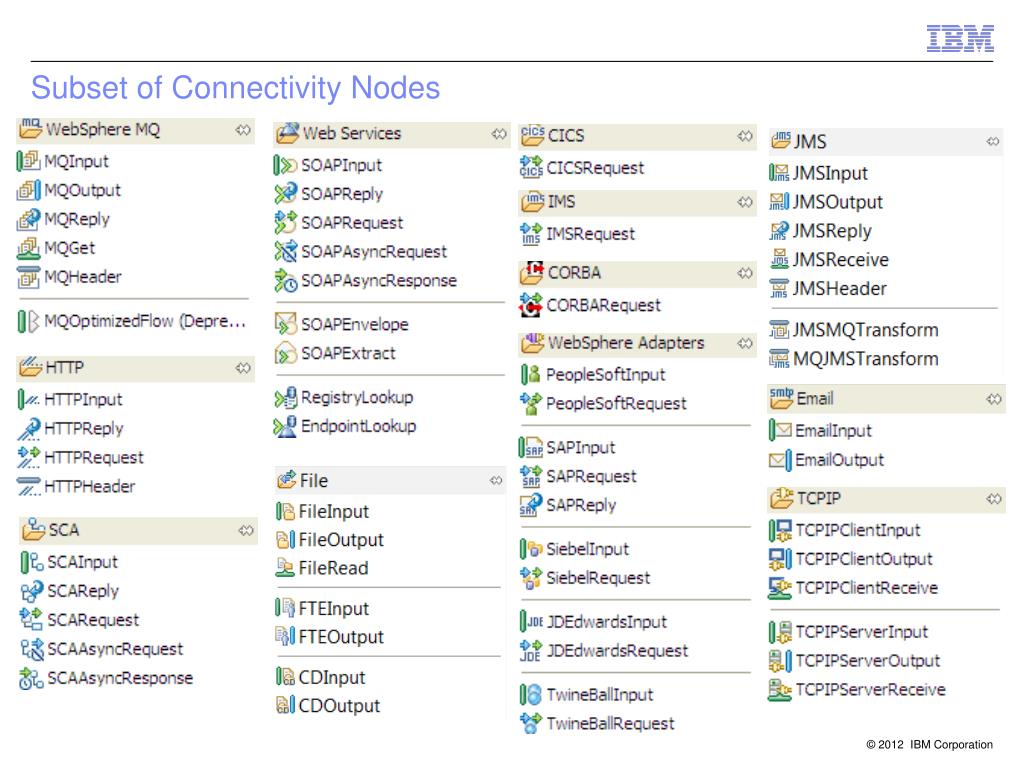The width and height of the screenshot is (1024, 768).
Task: Pick the SCAAsyncResponse node icon
Action: 31,678
